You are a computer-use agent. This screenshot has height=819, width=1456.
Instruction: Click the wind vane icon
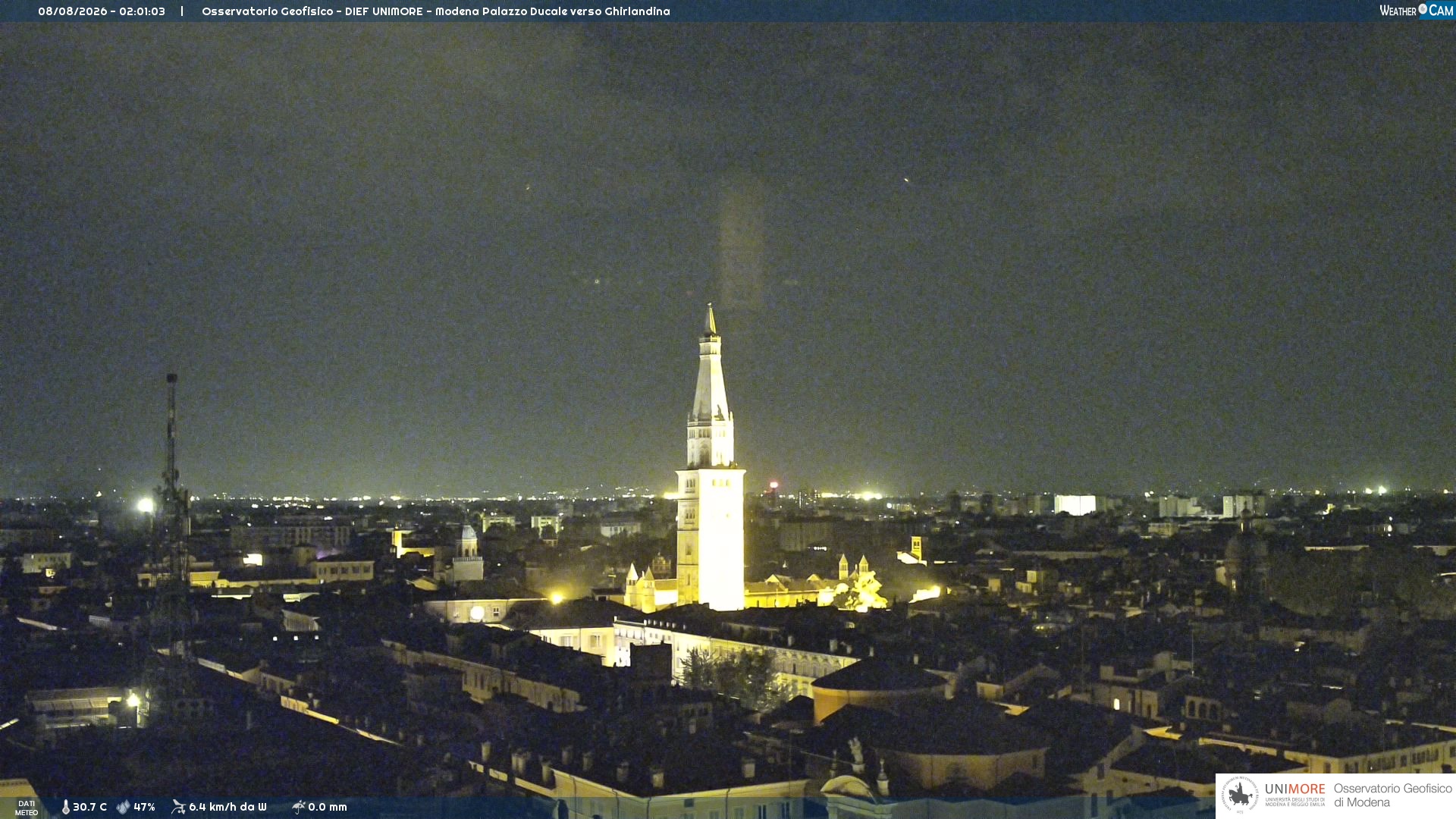178,807
